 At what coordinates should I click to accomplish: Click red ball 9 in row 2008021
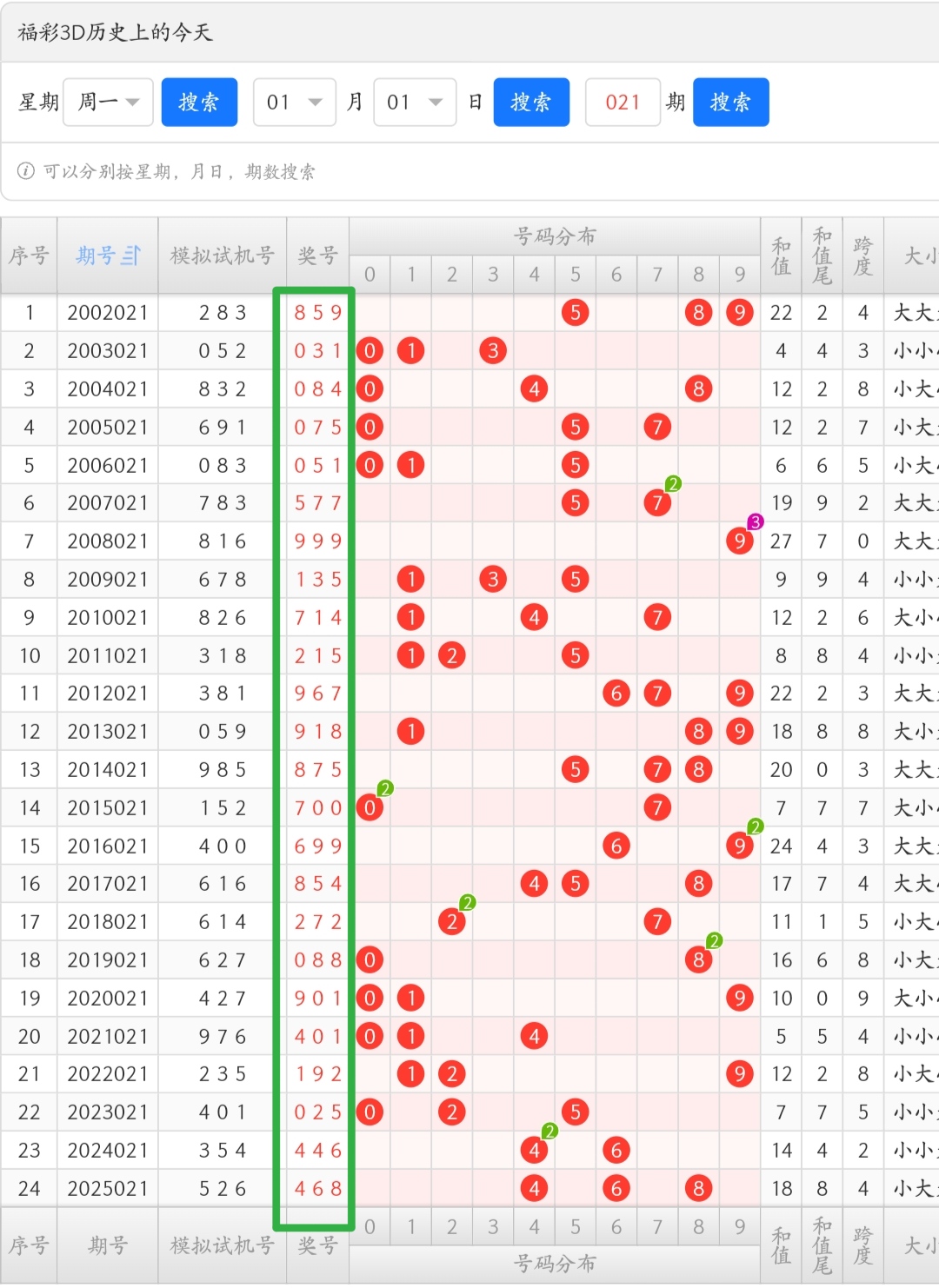pyautogui.click(x=739, y=541)
